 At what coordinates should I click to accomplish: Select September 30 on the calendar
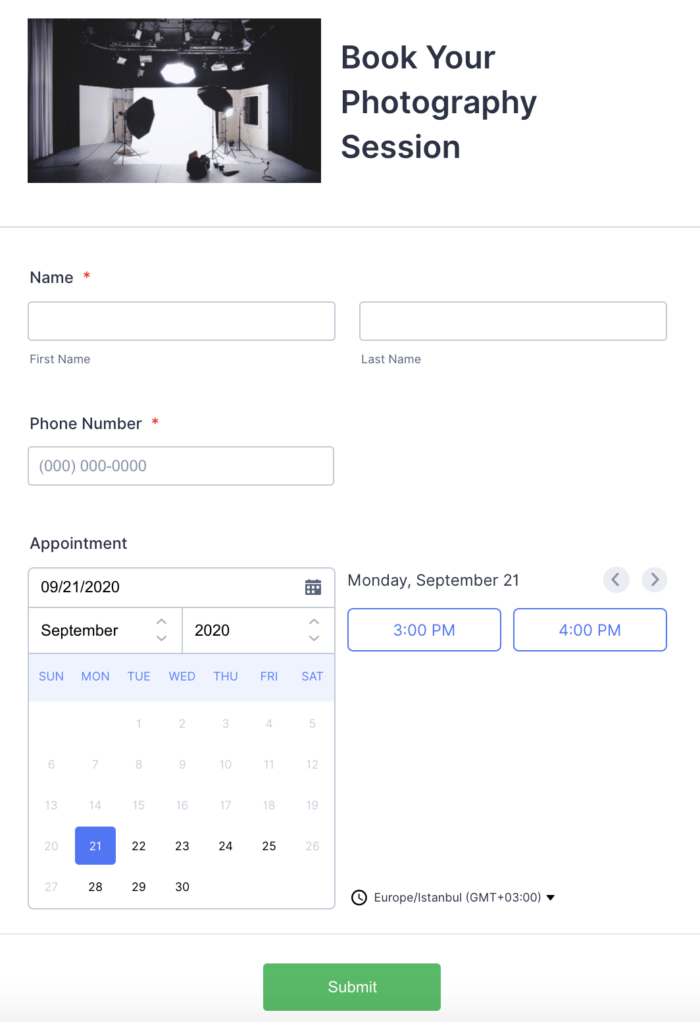click(x=182, y=886)
